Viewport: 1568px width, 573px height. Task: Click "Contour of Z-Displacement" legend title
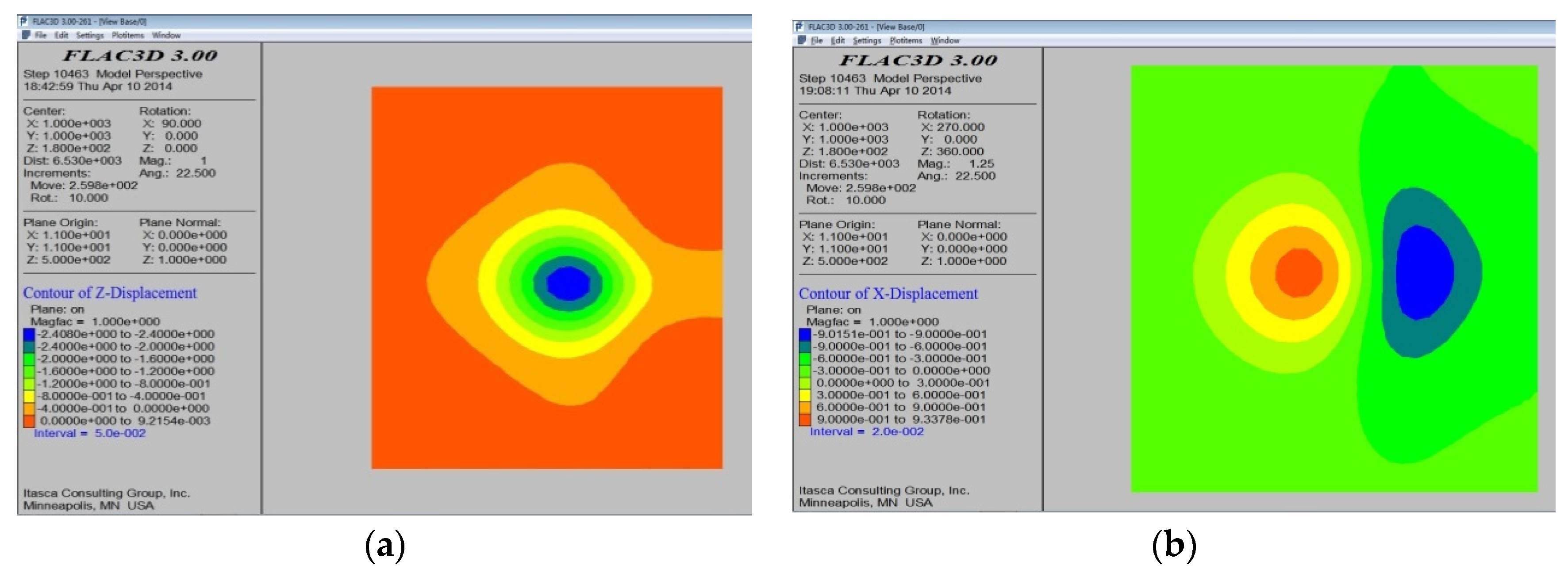[110, 293]
